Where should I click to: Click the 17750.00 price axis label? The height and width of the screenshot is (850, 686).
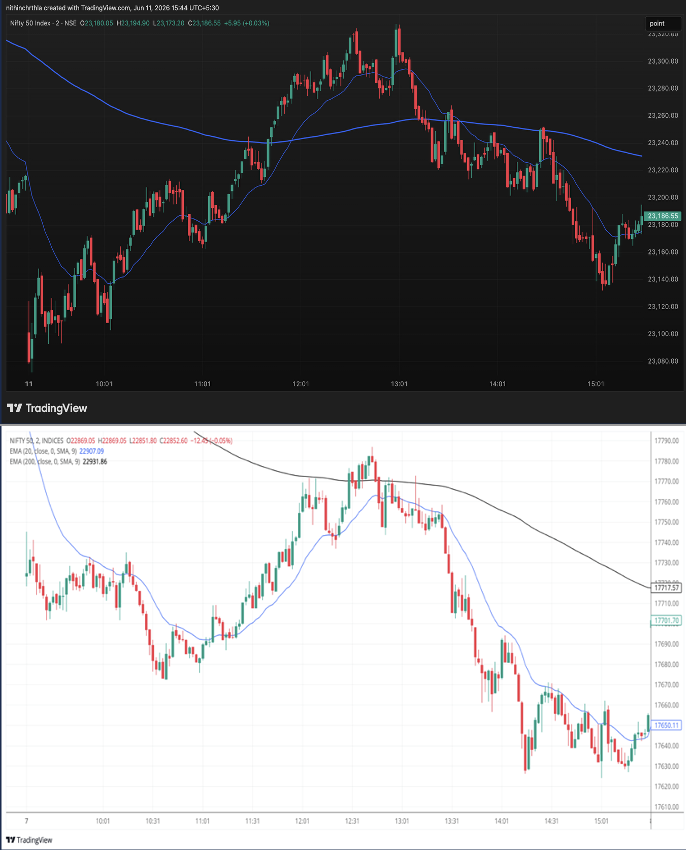[x=666, y=522]
